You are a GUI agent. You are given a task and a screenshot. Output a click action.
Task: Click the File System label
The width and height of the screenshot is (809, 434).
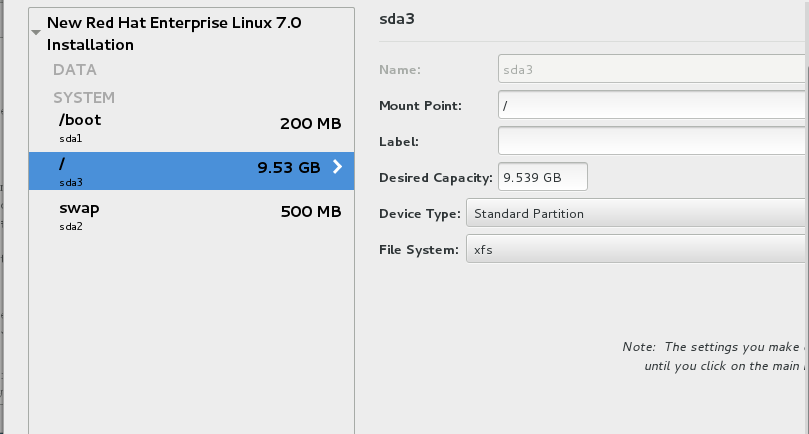(418, 250)
